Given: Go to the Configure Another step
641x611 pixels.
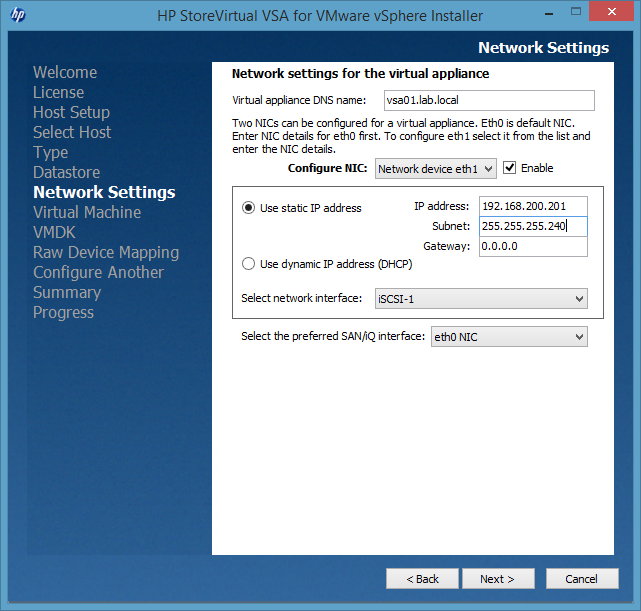Looking at the screenshot, I should (99, 273).
